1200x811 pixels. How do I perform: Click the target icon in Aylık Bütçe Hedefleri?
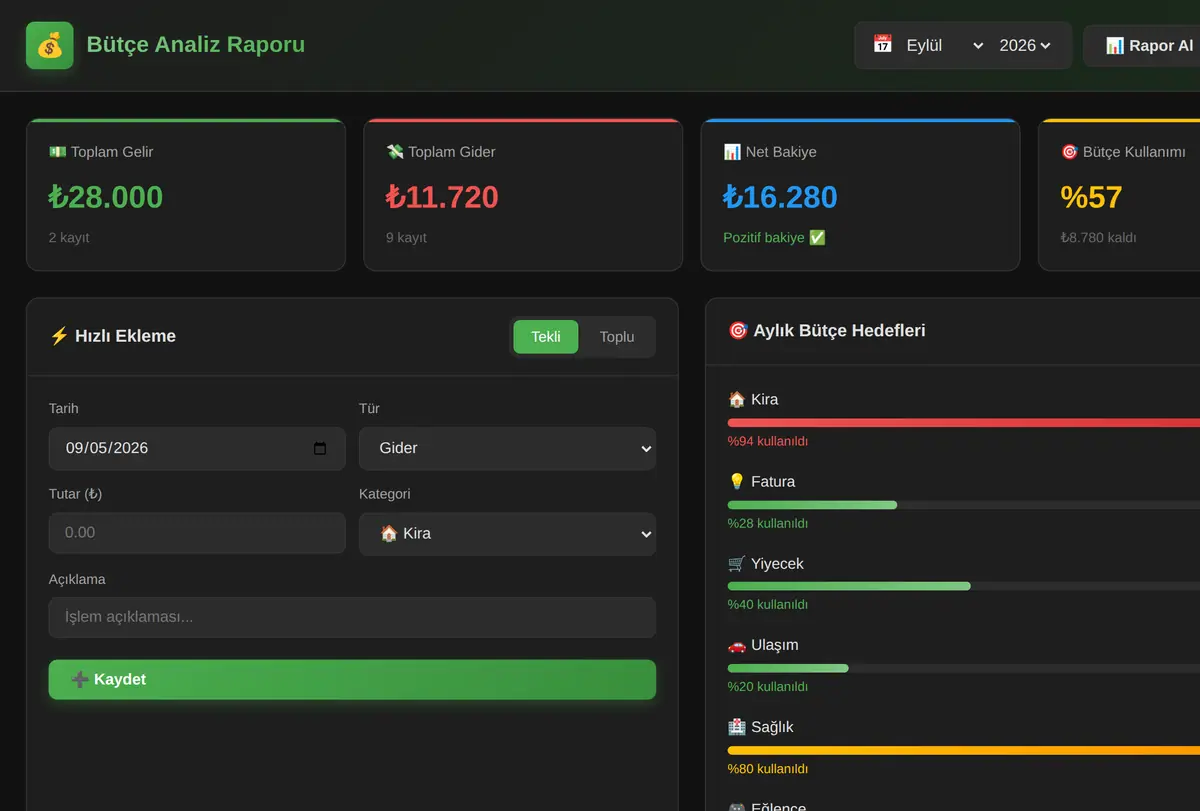(738, 330)
